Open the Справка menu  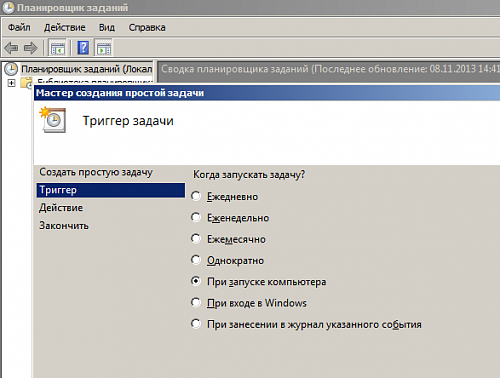pos(147,27)
